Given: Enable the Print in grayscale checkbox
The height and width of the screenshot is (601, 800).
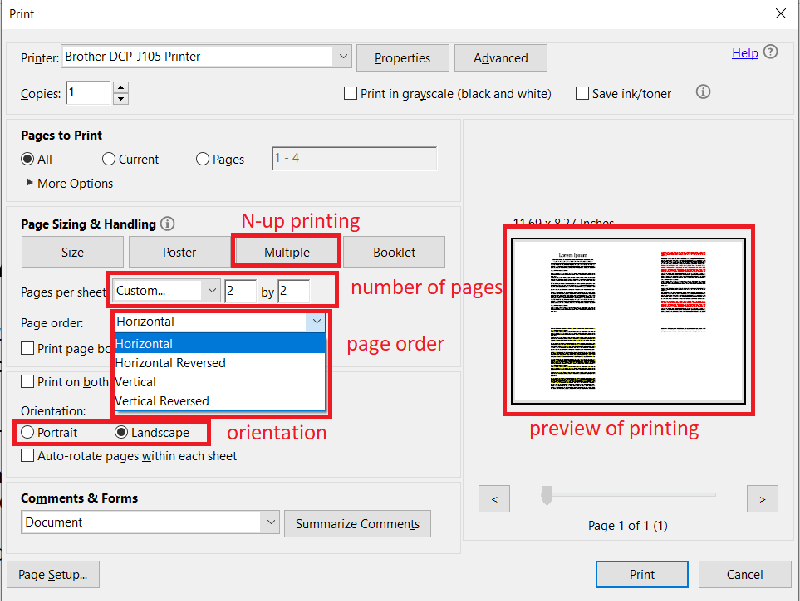Looking at the screenshot, I should click(351, 93).
